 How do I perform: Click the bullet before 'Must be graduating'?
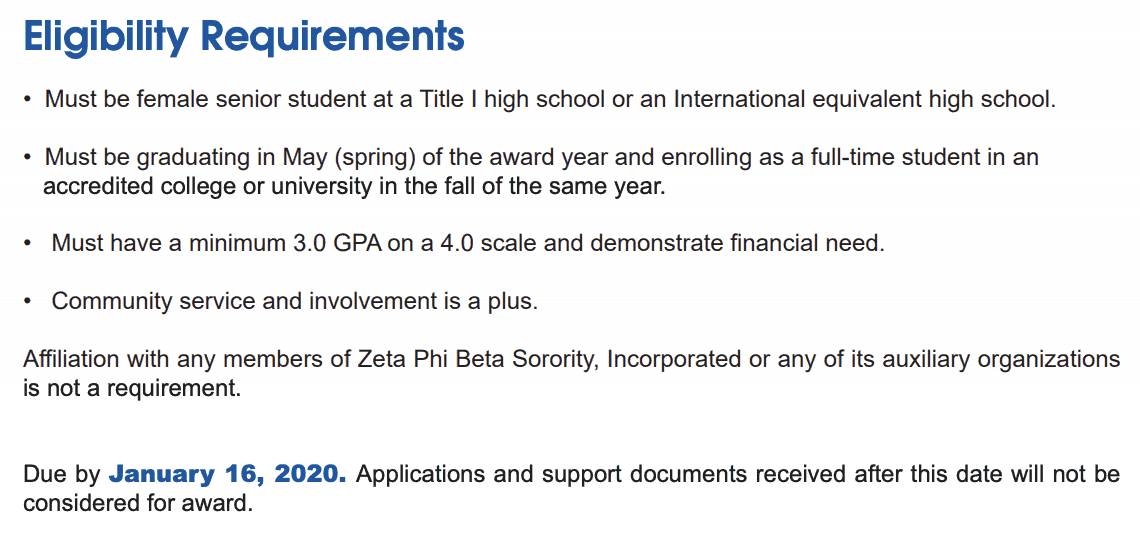tap(27, 158)
